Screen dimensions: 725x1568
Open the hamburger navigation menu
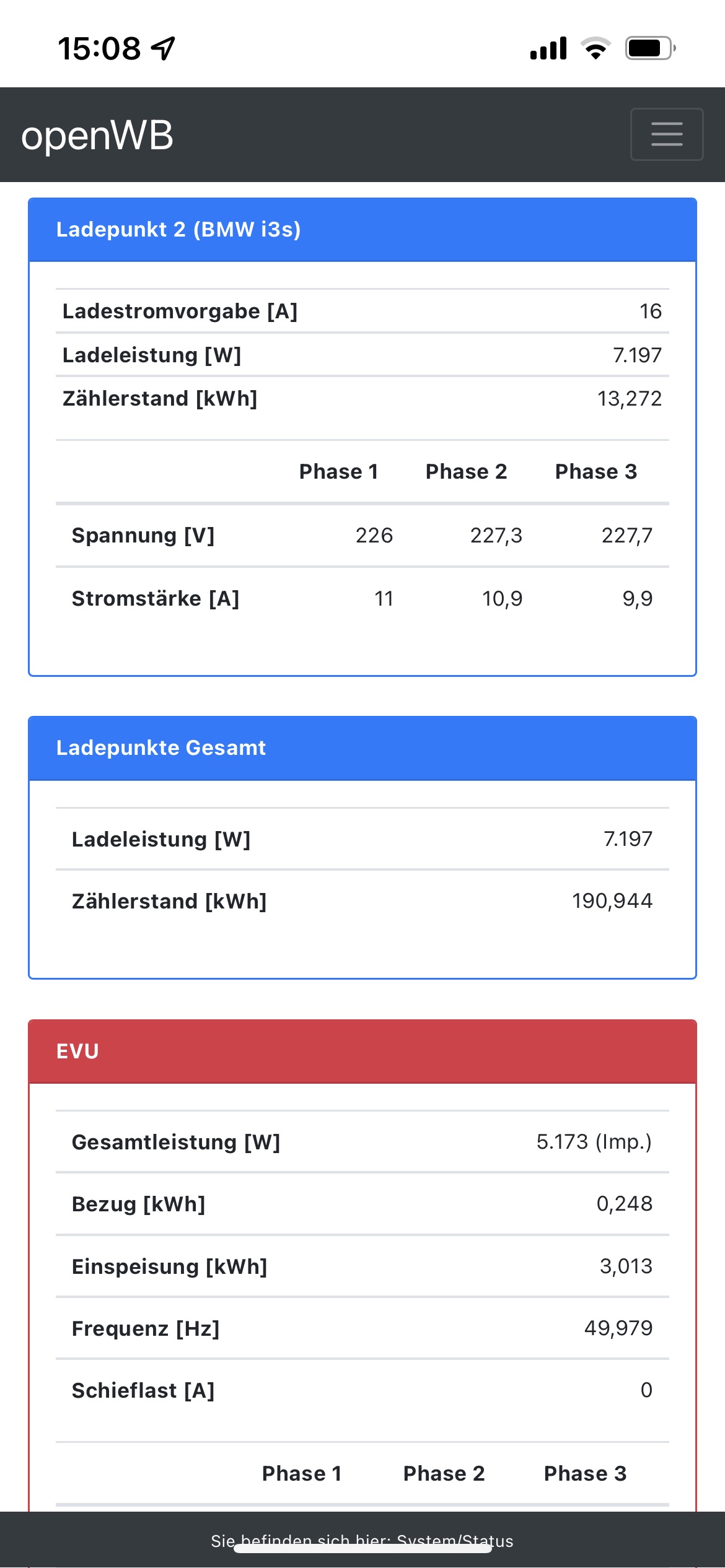(x=666, y=134)
